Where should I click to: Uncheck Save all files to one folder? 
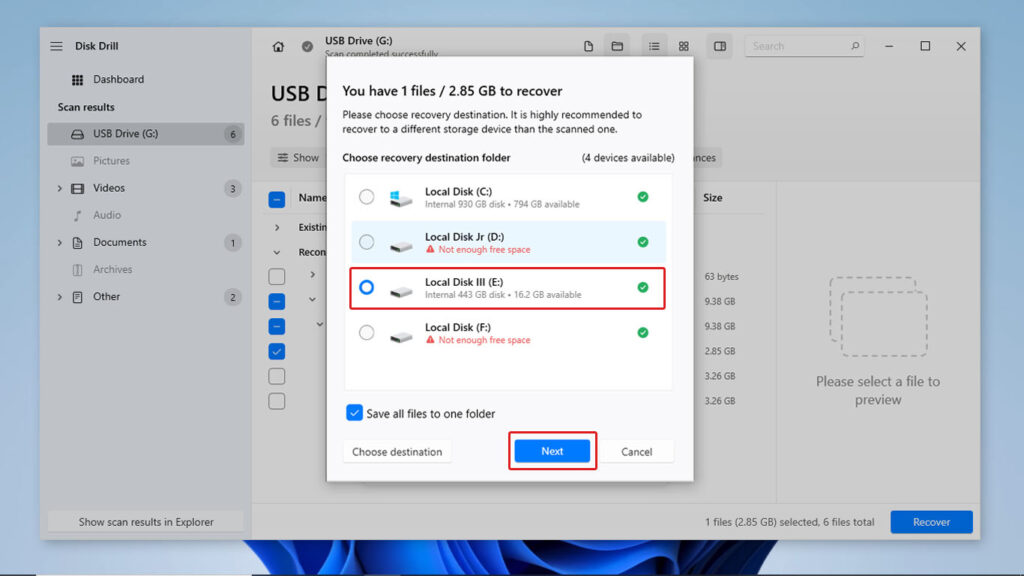tap(353, 413)
